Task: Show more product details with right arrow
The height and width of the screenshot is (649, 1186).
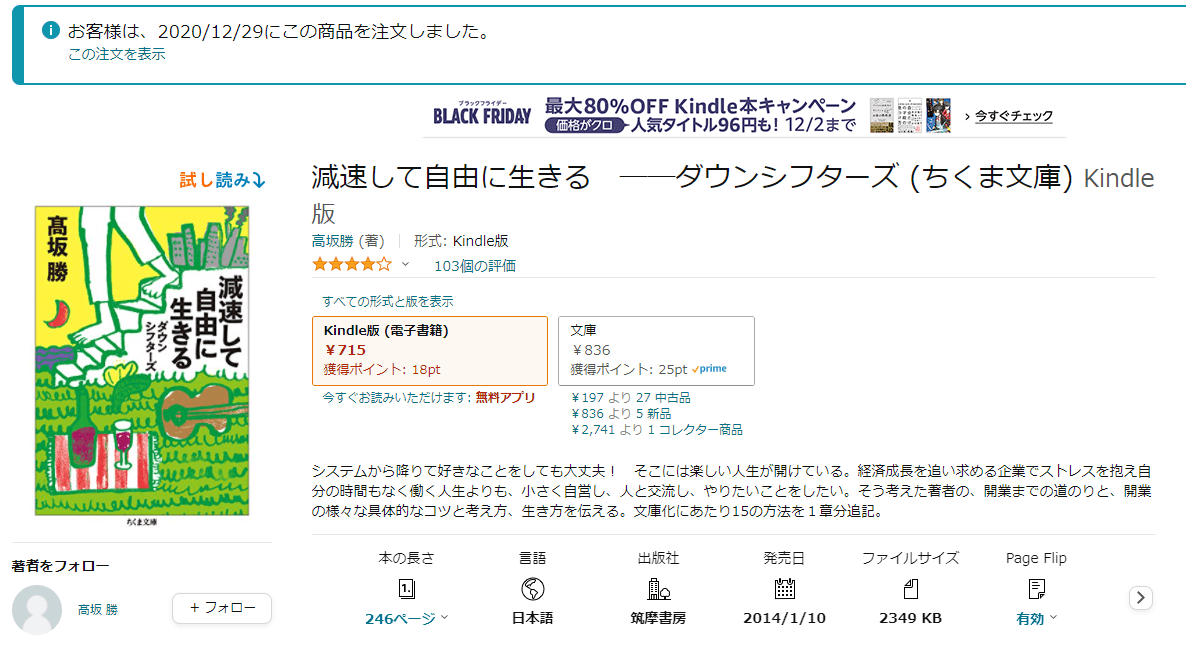Action: 1141,598
